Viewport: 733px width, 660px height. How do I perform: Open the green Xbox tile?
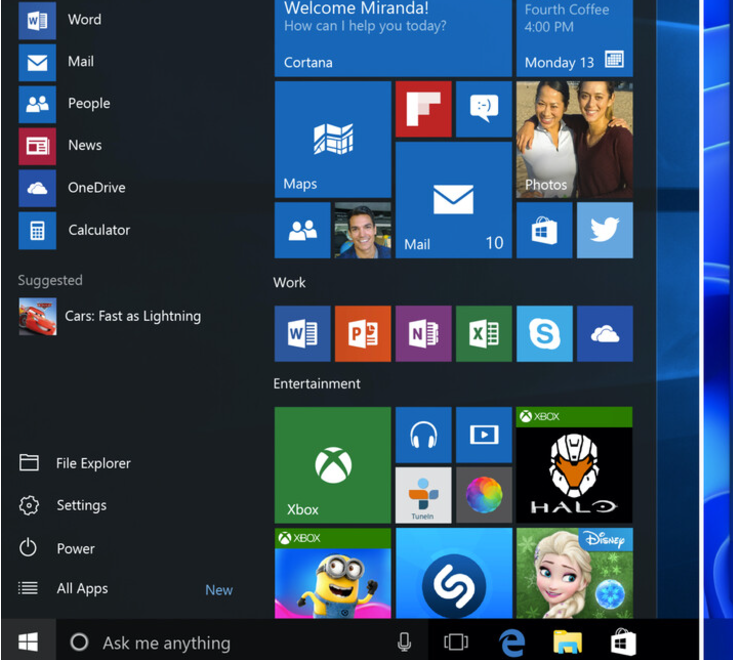tap(333, 465)
